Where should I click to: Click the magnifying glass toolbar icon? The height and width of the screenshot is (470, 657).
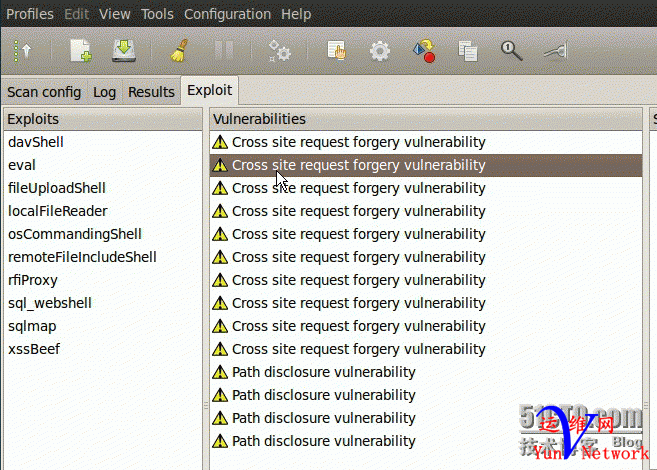click(512, 51)
